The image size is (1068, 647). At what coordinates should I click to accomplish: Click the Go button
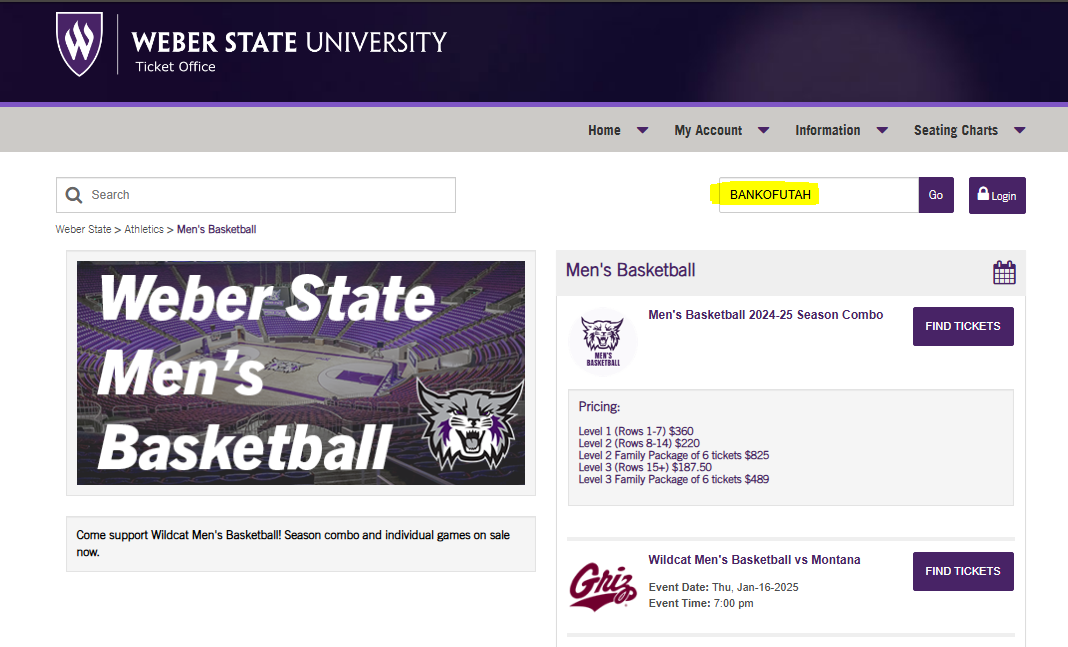[x=936, y=195]
